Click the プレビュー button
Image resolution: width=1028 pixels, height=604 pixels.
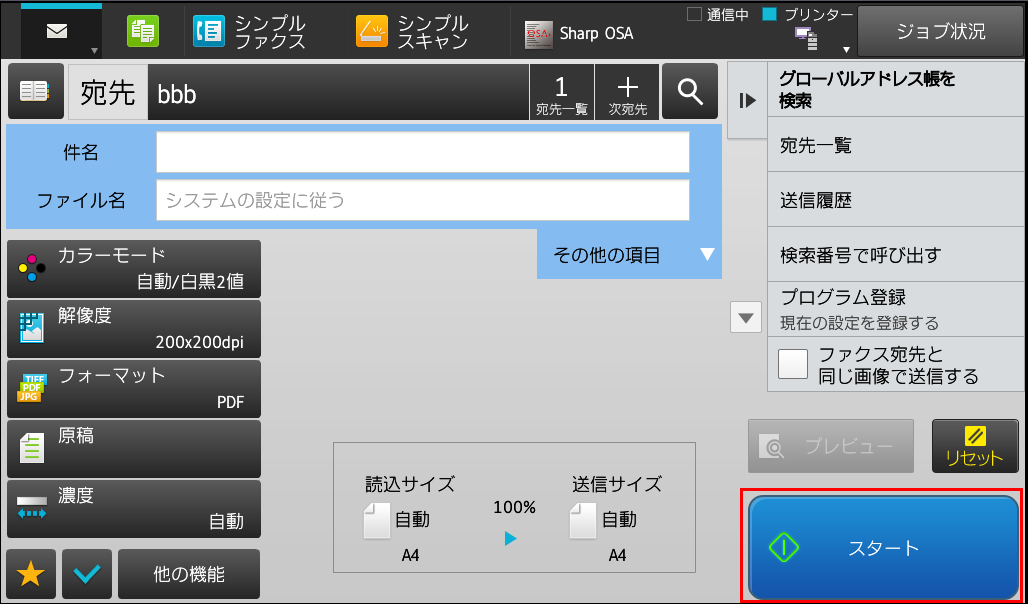coord(831,446)
